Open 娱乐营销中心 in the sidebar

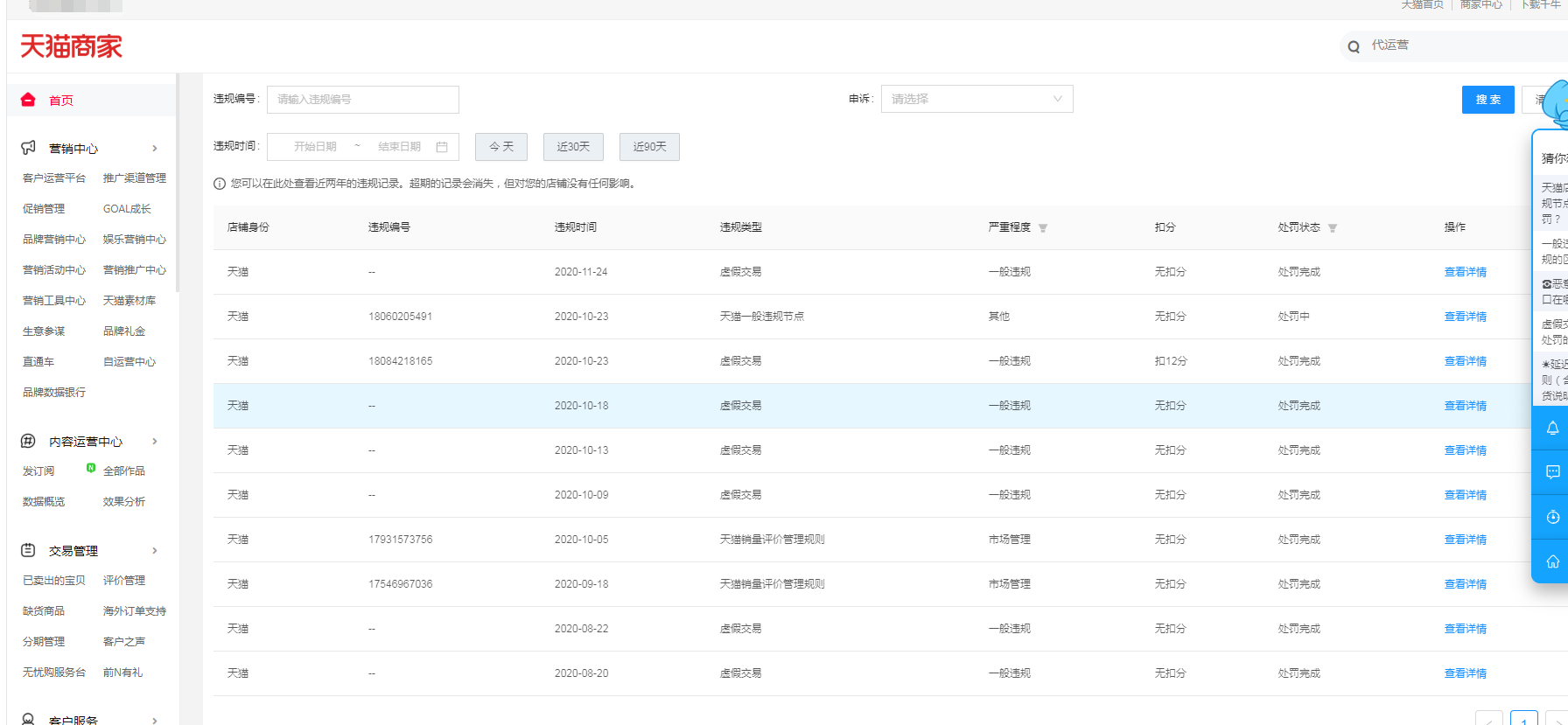pyautogui.click(x=135, y=240)
